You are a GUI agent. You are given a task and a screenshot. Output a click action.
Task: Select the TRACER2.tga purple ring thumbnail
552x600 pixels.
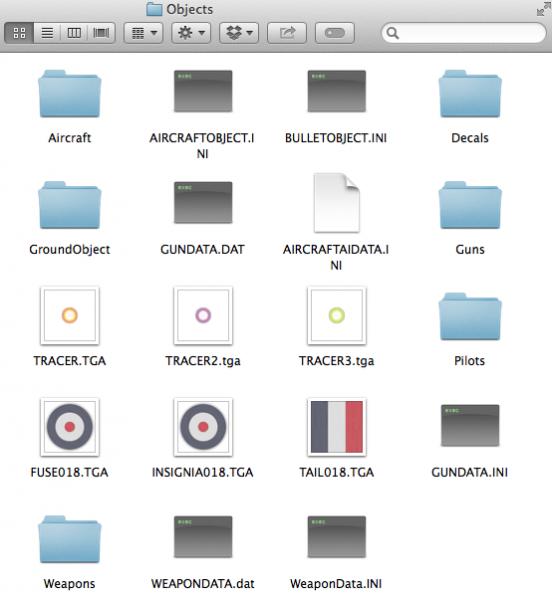203,316
